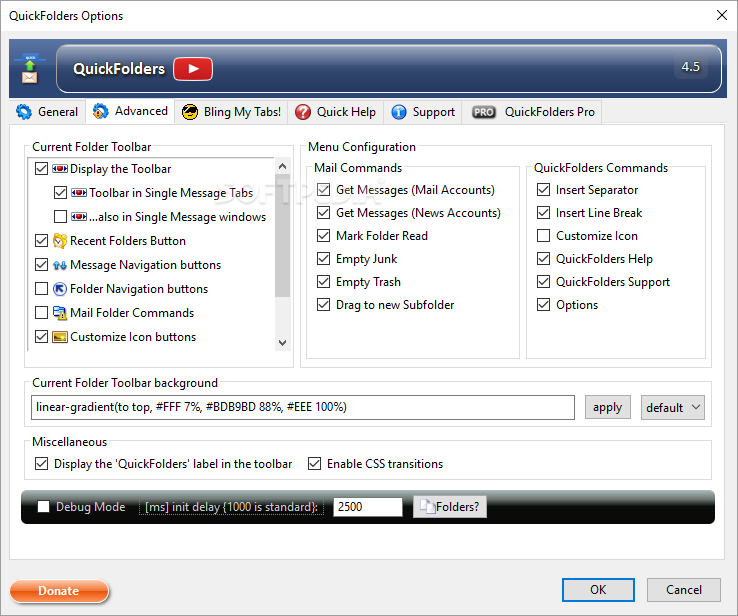This screenshot has height=616, width=738.
Task: Click the clock folder icon for Recent Folders Button
Action: pyautogui.click(x=60, y=241)
